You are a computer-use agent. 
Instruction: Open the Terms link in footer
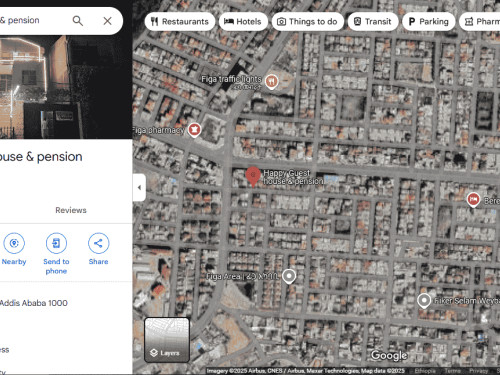[x=452, y=371]
